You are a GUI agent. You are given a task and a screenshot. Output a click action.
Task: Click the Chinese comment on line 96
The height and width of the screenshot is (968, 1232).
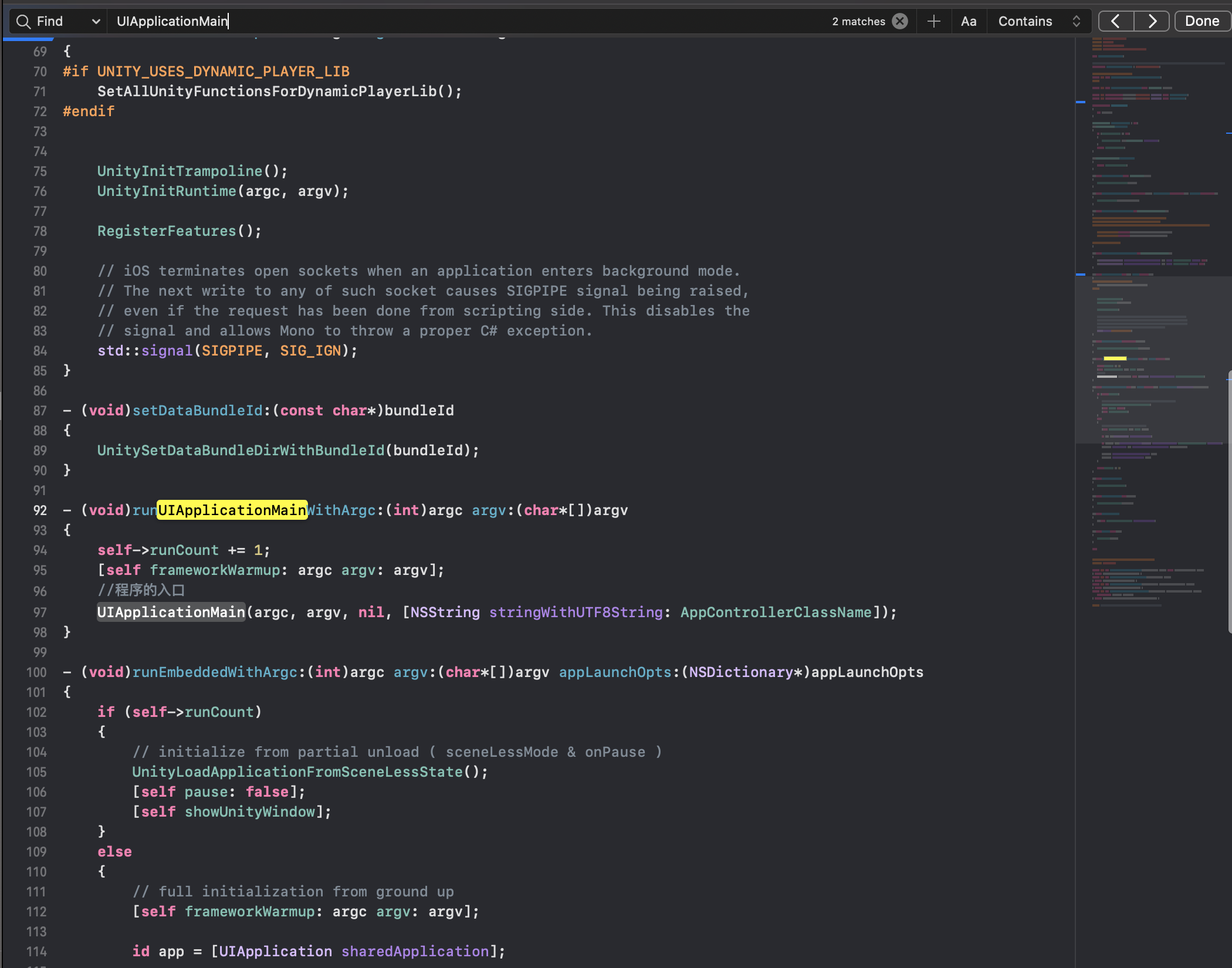(x=141, y=590)
